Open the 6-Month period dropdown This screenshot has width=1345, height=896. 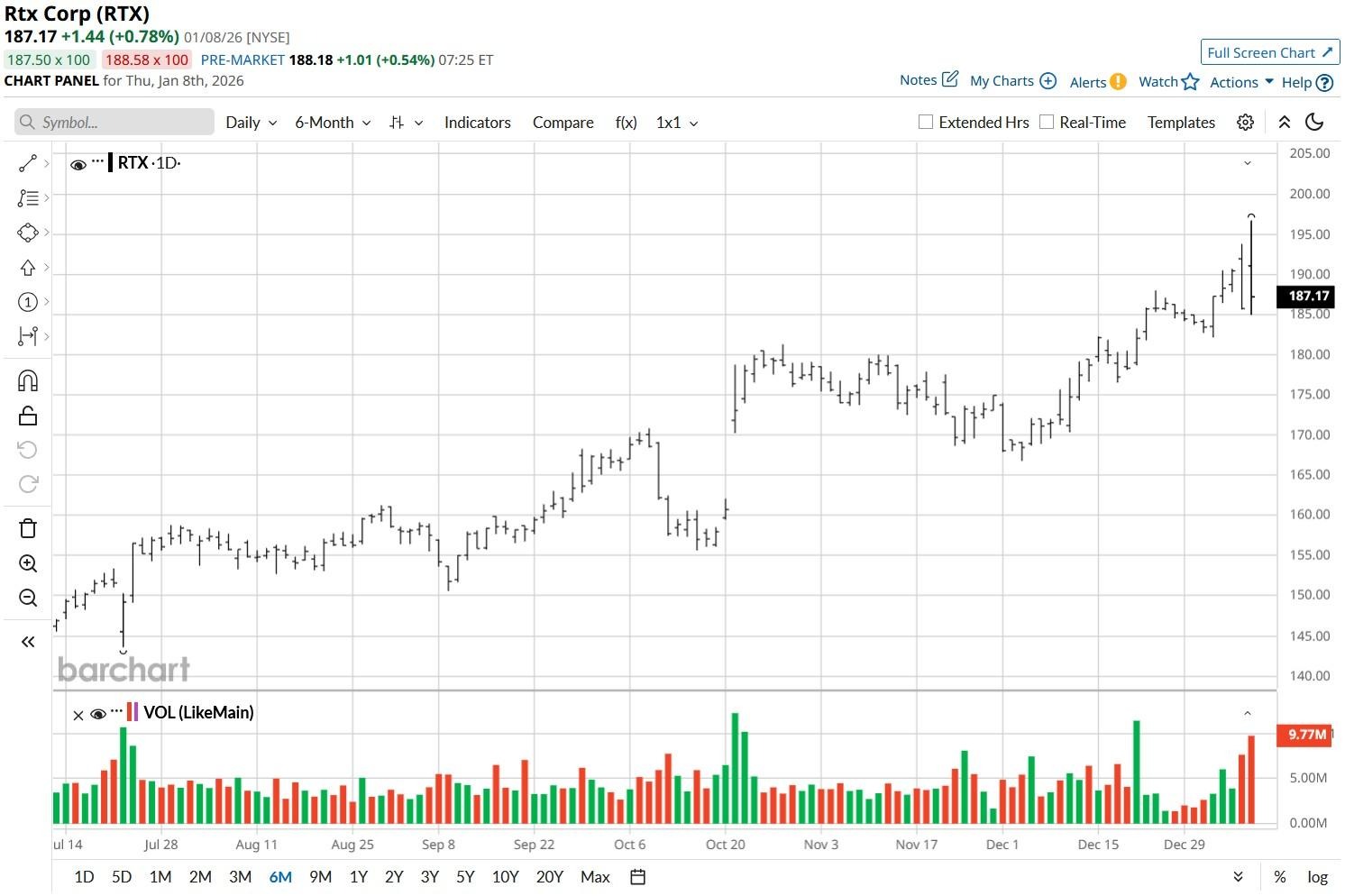[333, 123]
